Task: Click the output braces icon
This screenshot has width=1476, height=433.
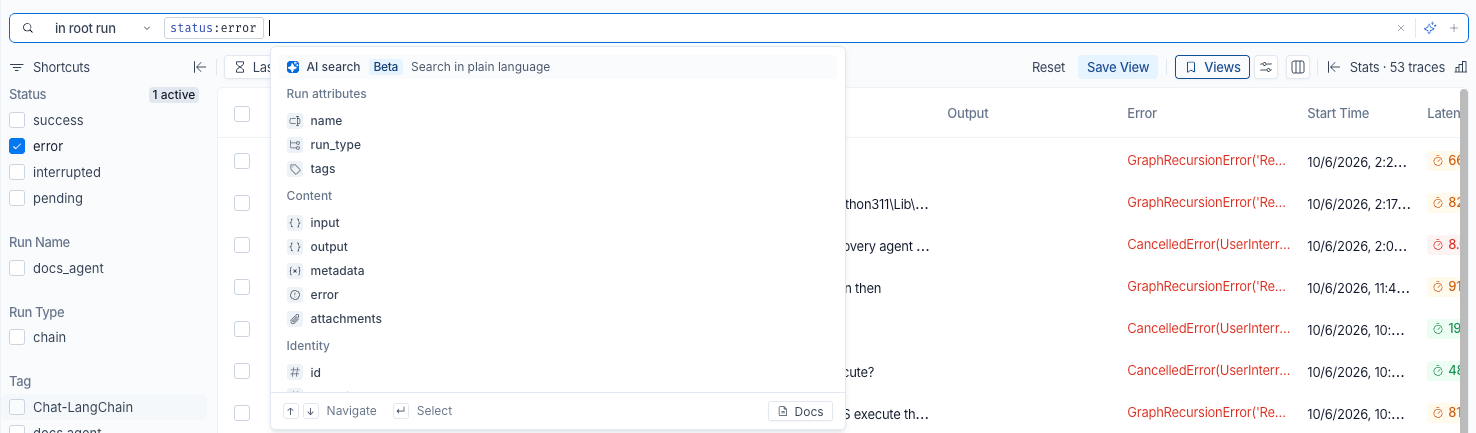Action: [294, 247]
